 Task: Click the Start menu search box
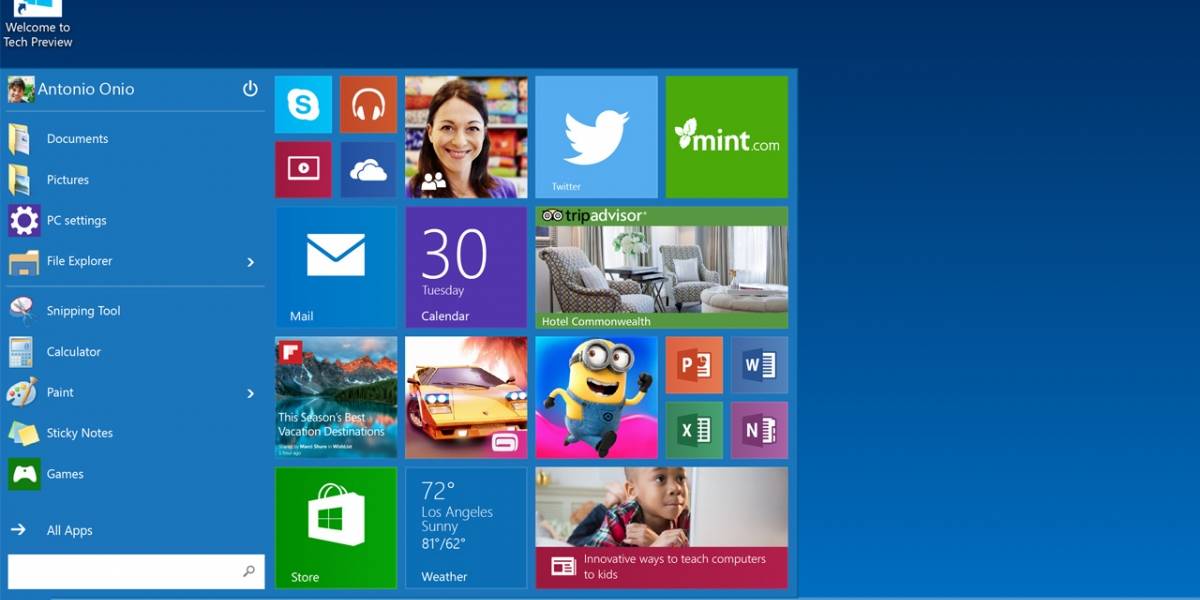[136, 571]
